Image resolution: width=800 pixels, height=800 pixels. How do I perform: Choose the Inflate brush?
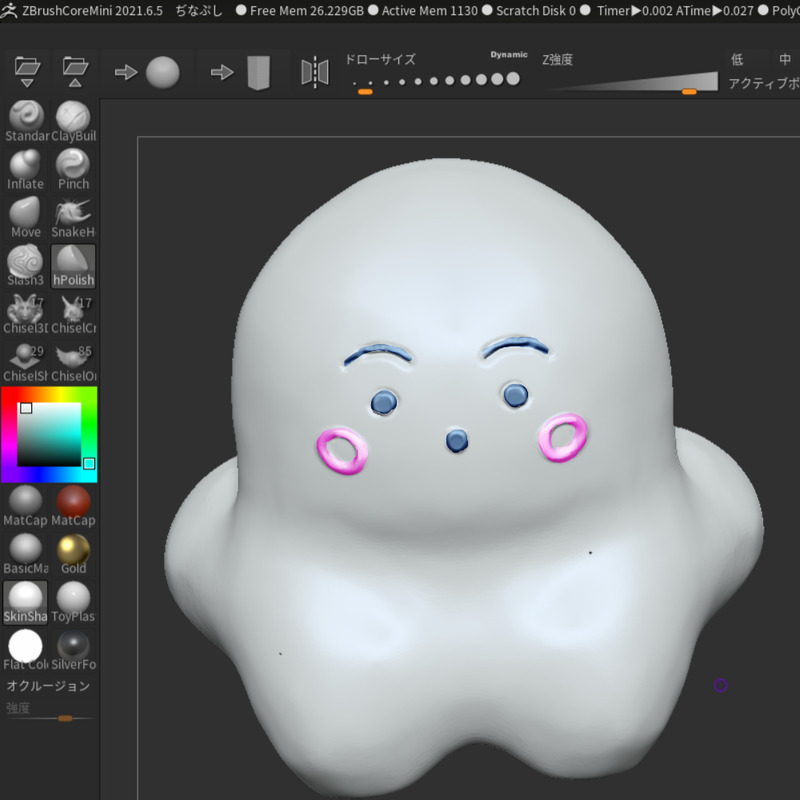point(26,167)
